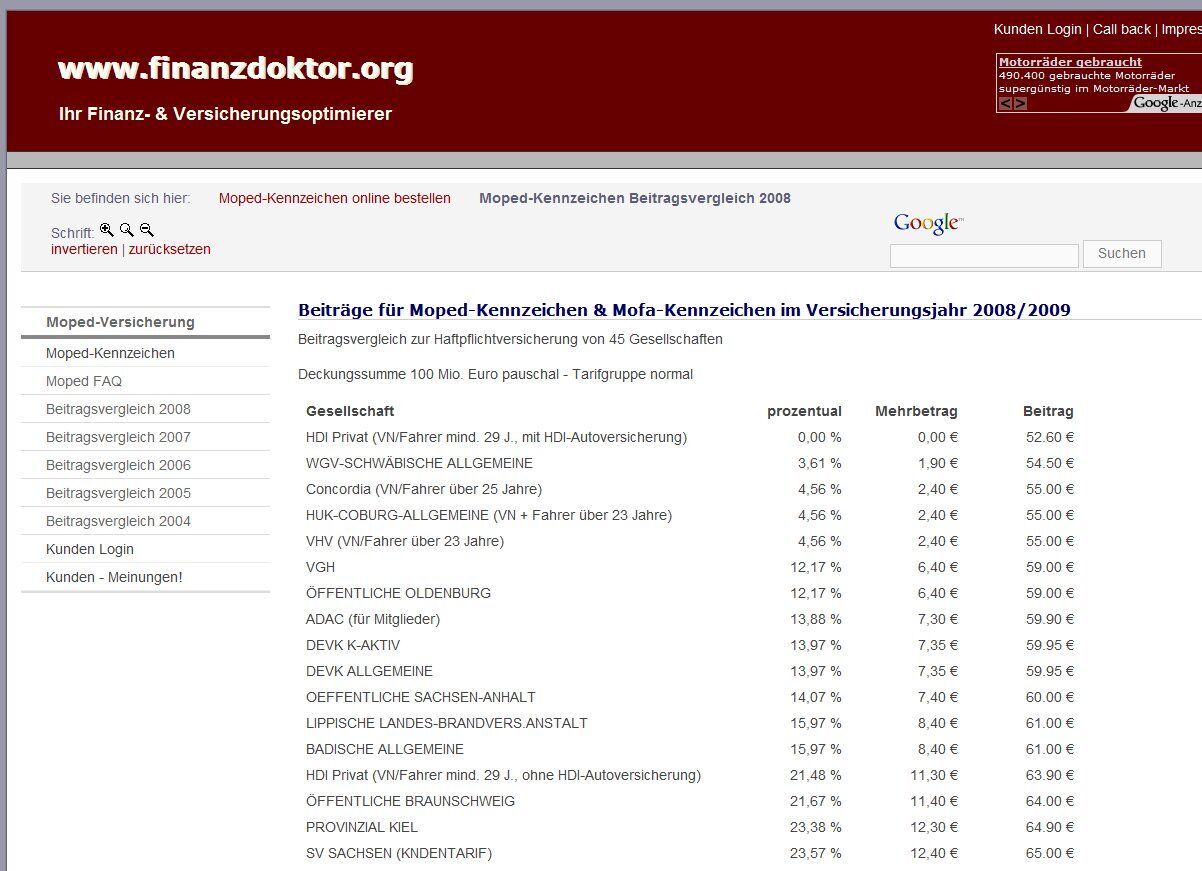The width and height of the screenshot is (1202, 871).
Task: Click invertieren link under Schrift
Action: tap(84, 249)
